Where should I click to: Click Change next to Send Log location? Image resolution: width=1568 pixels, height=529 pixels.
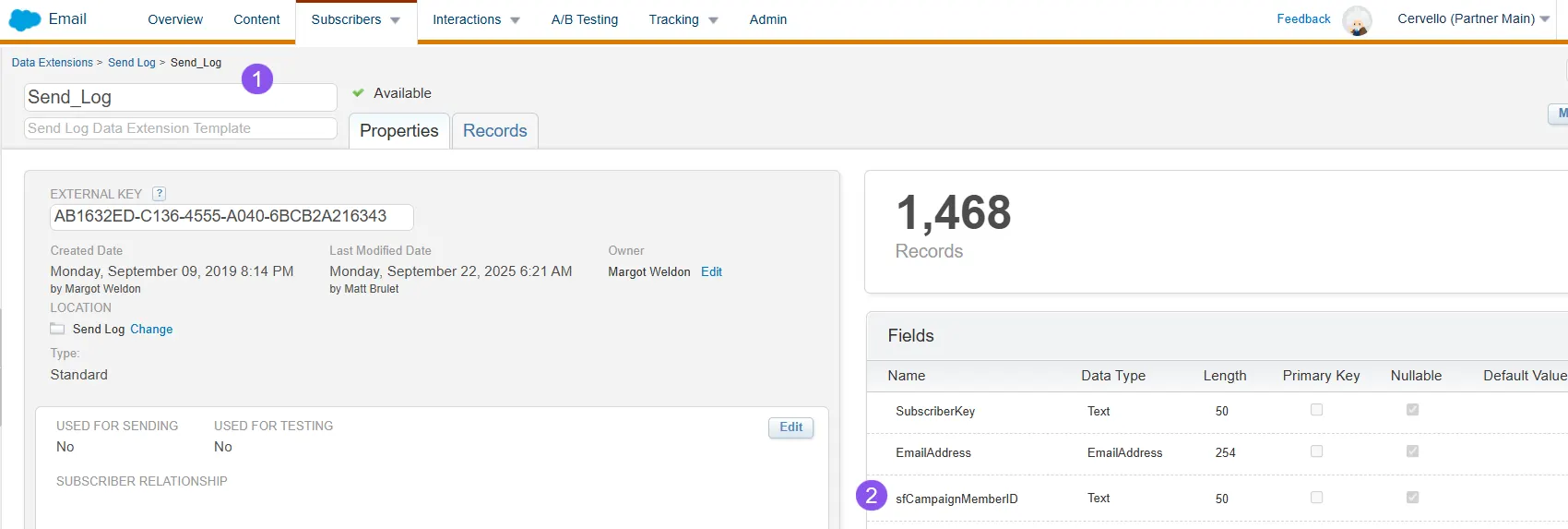(x=151, y=329)
